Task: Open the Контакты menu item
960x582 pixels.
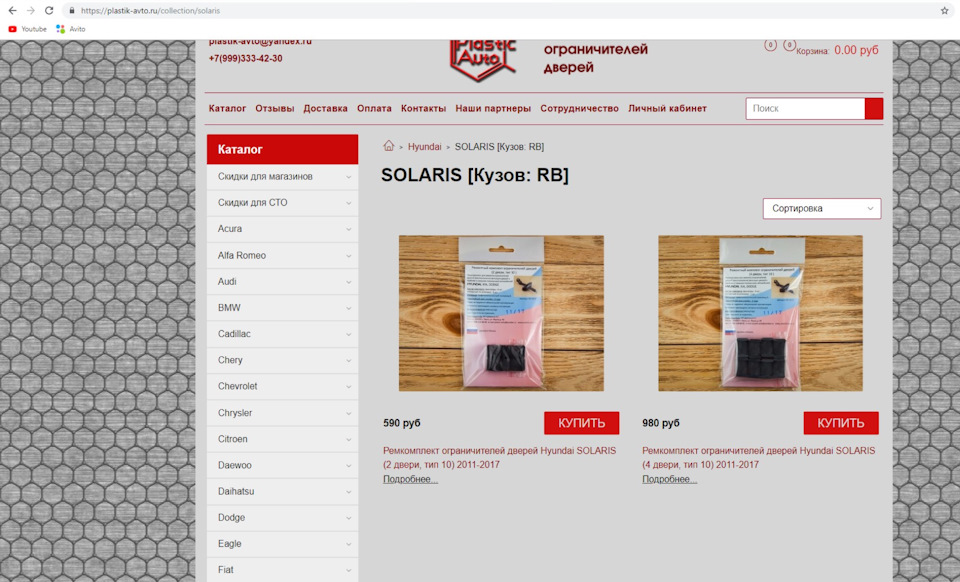Action: (x=423, y=108)
